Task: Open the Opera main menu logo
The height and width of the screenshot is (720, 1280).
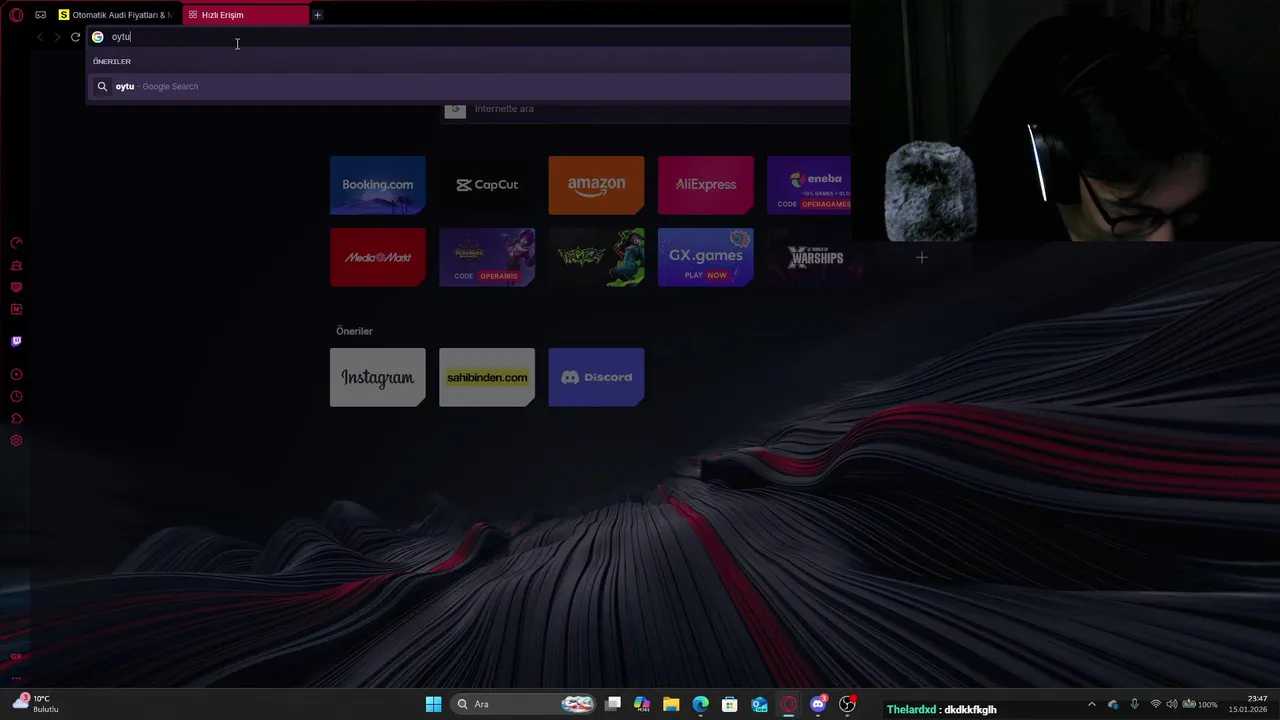Action: click(x=16, y=15)
